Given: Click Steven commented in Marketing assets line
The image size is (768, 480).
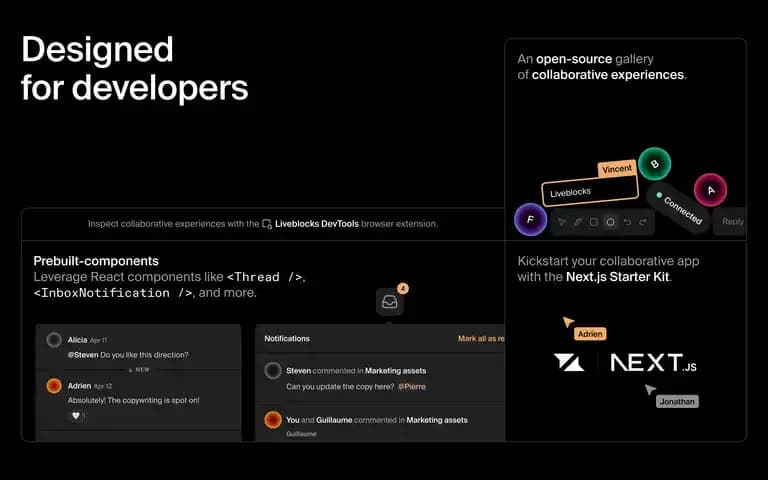Looking at the screenshot, I should pos(356,371).
